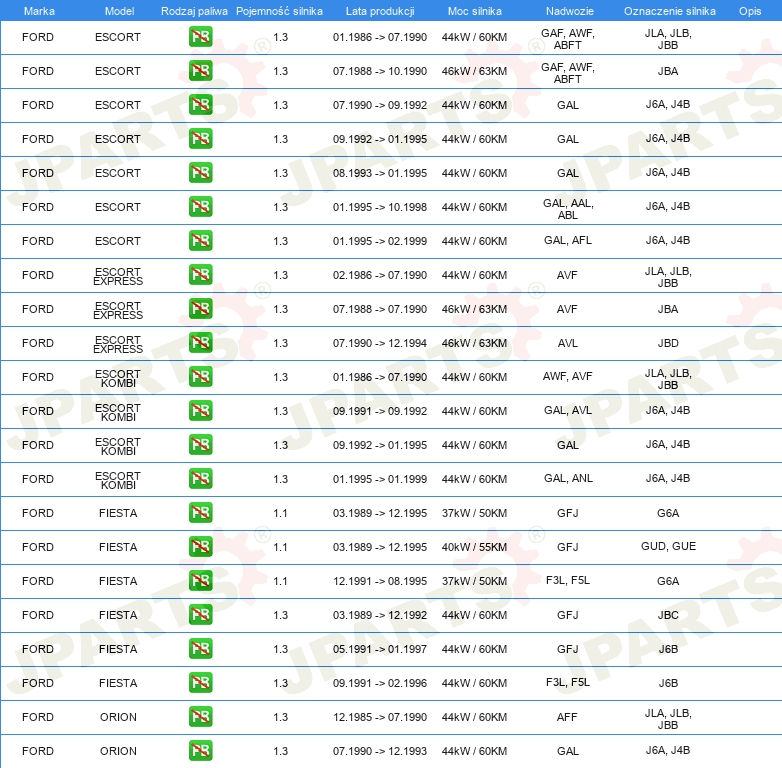This screenshot has height=768, width=782.
Task: Click fuel icon in Fiesta 09.1991 -> 02.1996 row
Action: [x=200, y=682]
